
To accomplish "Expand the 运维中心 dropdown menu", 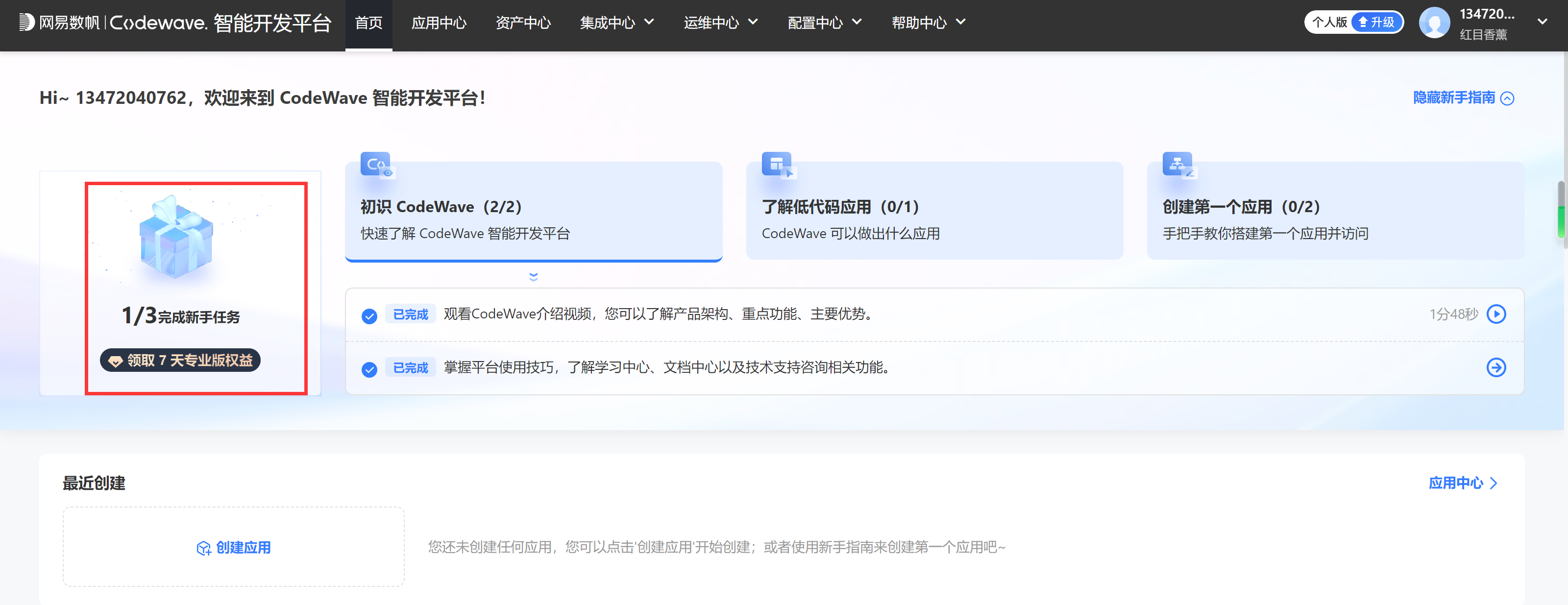I will pos(720,23).
